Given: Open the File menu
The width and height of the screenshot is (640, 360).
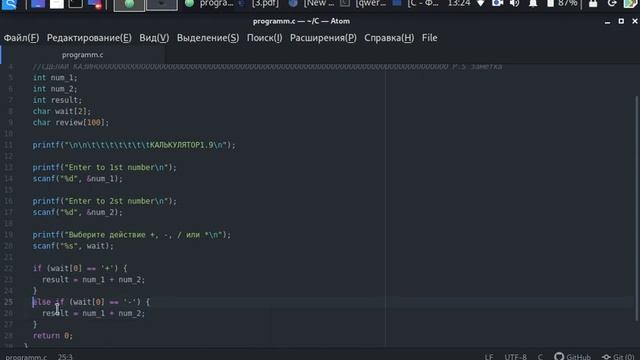Looking at the screenshot, I should coord(429,38).
